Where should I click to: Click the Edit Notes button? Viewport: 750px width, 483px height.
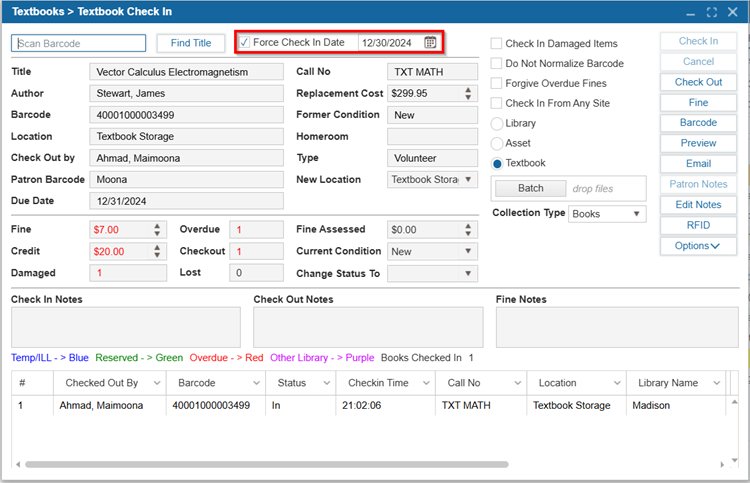pos(698,205)
